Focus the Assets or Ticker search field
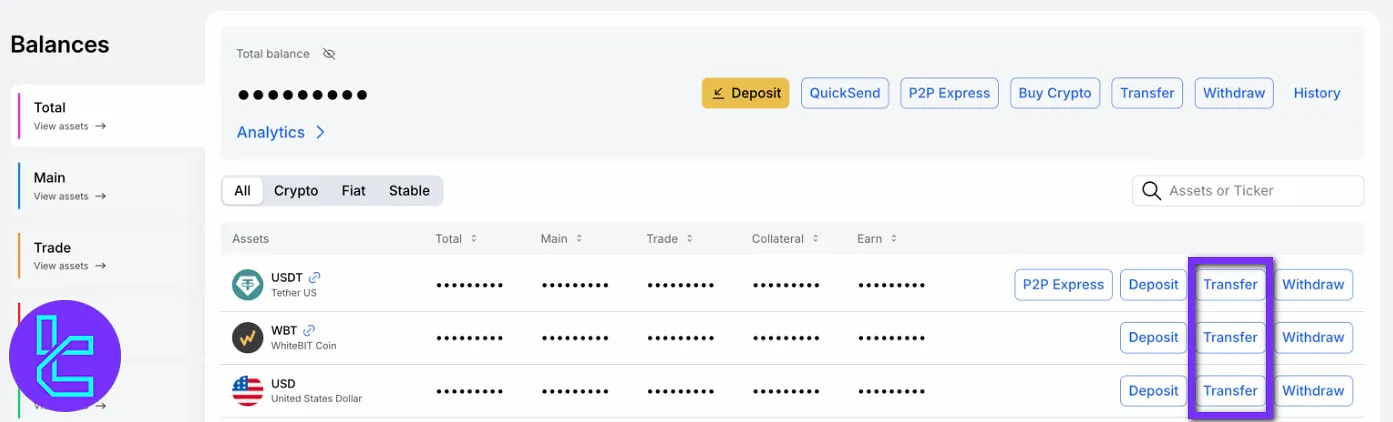 pos(1248,191)
